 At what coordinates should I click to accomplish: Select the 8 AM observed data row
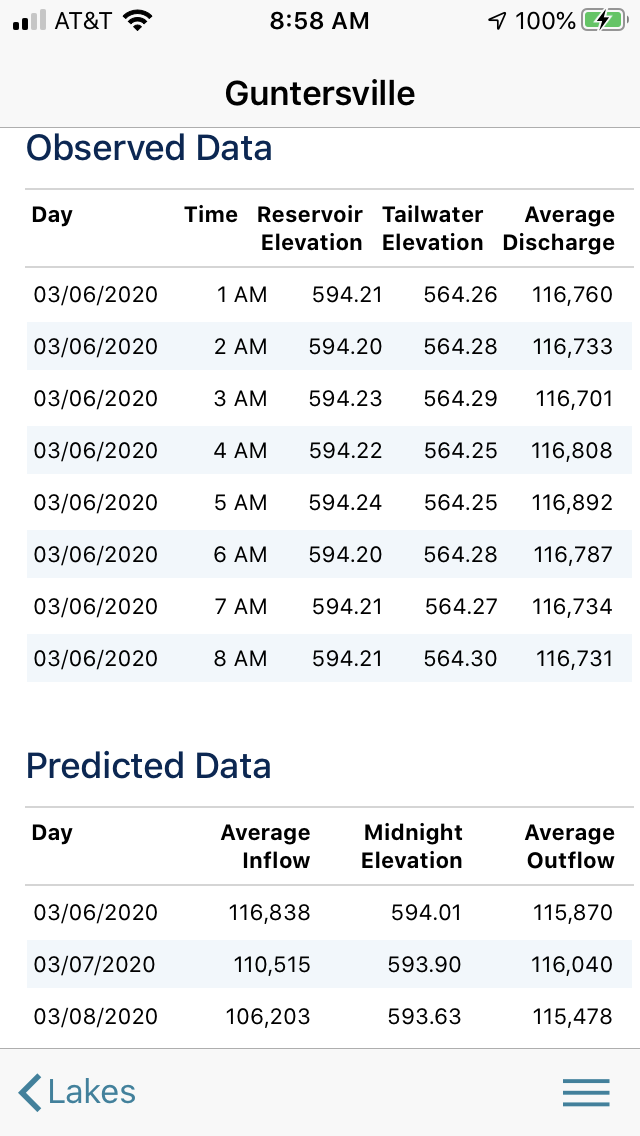329,659
